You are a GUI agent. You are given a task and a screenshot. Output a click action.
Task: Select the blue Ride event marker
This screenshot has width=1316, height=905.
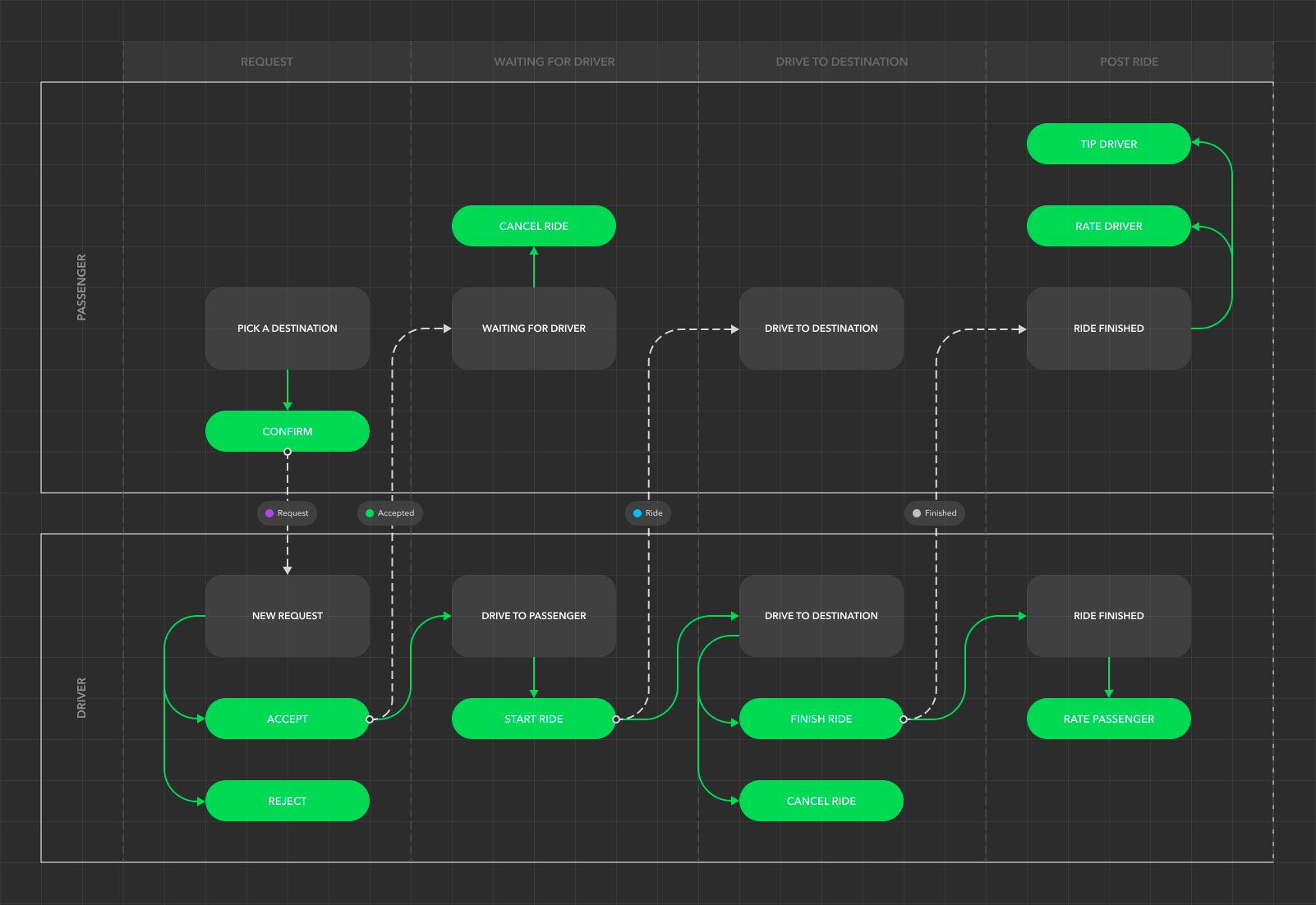(x=648, y=513)
